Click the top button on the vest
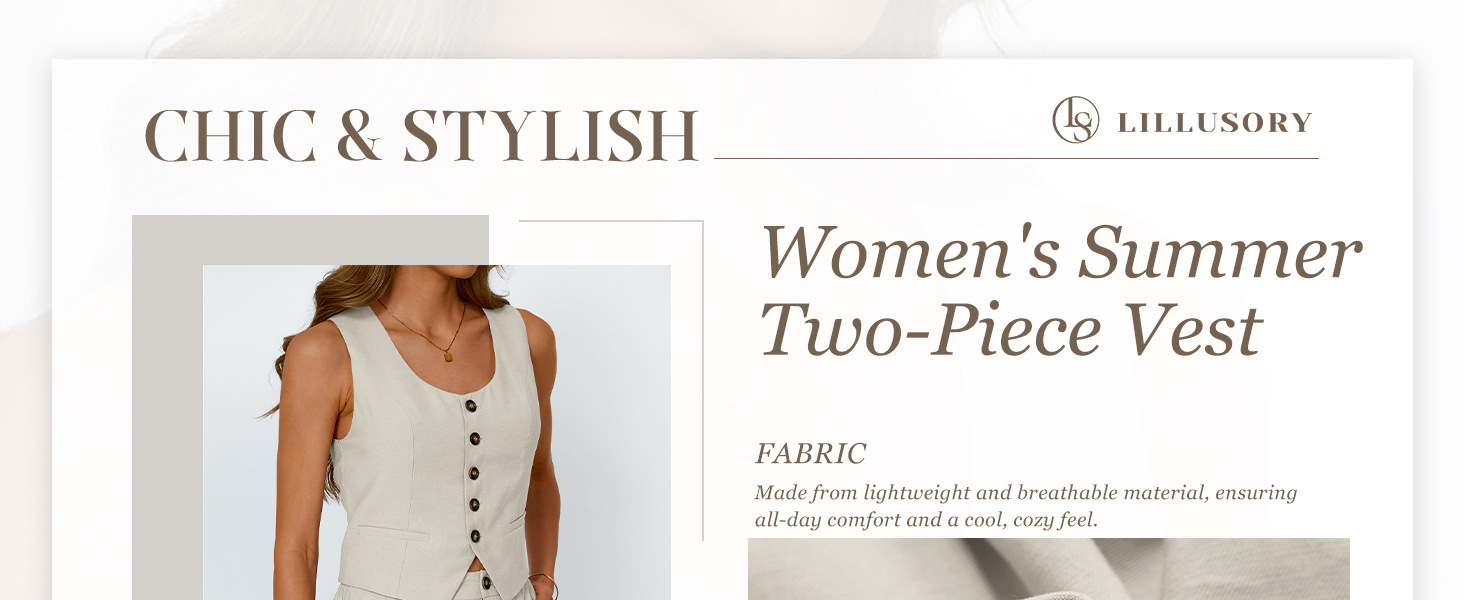The image size is (1464, 600). 470,406
